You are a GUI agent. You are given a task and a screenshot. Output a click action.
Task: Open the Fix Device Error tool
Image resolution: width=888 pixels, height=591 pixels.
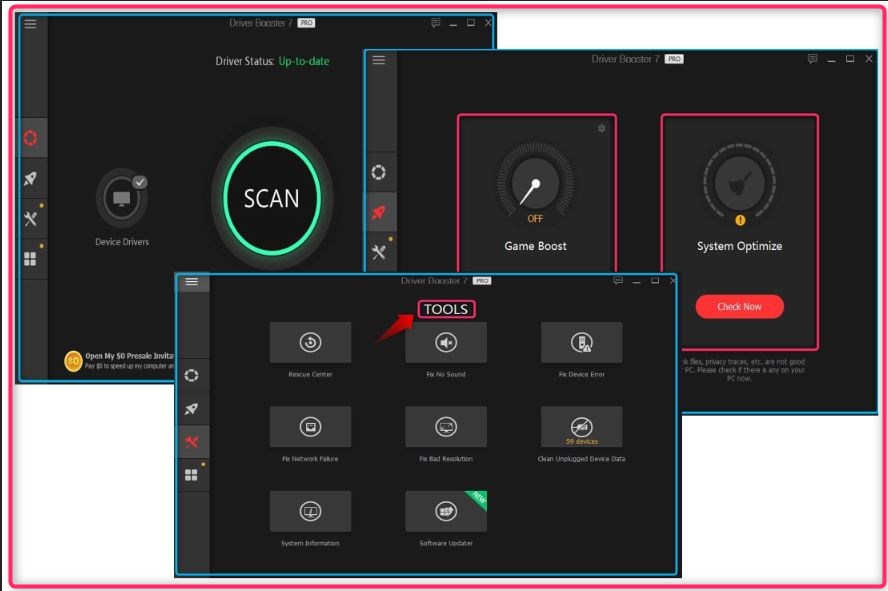pyautogui.click(x=582, y=342)
